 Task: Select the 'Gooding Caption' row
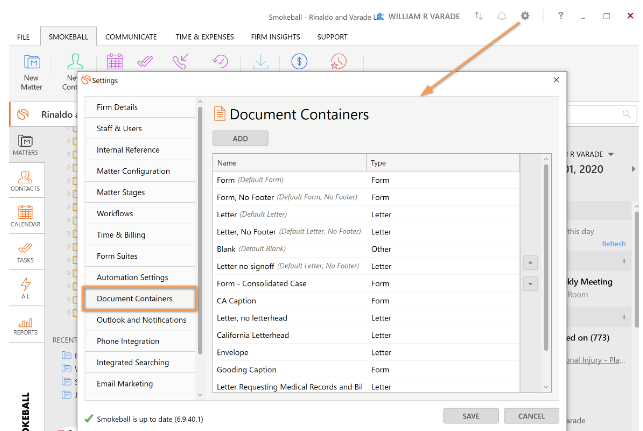coord(366,369)
